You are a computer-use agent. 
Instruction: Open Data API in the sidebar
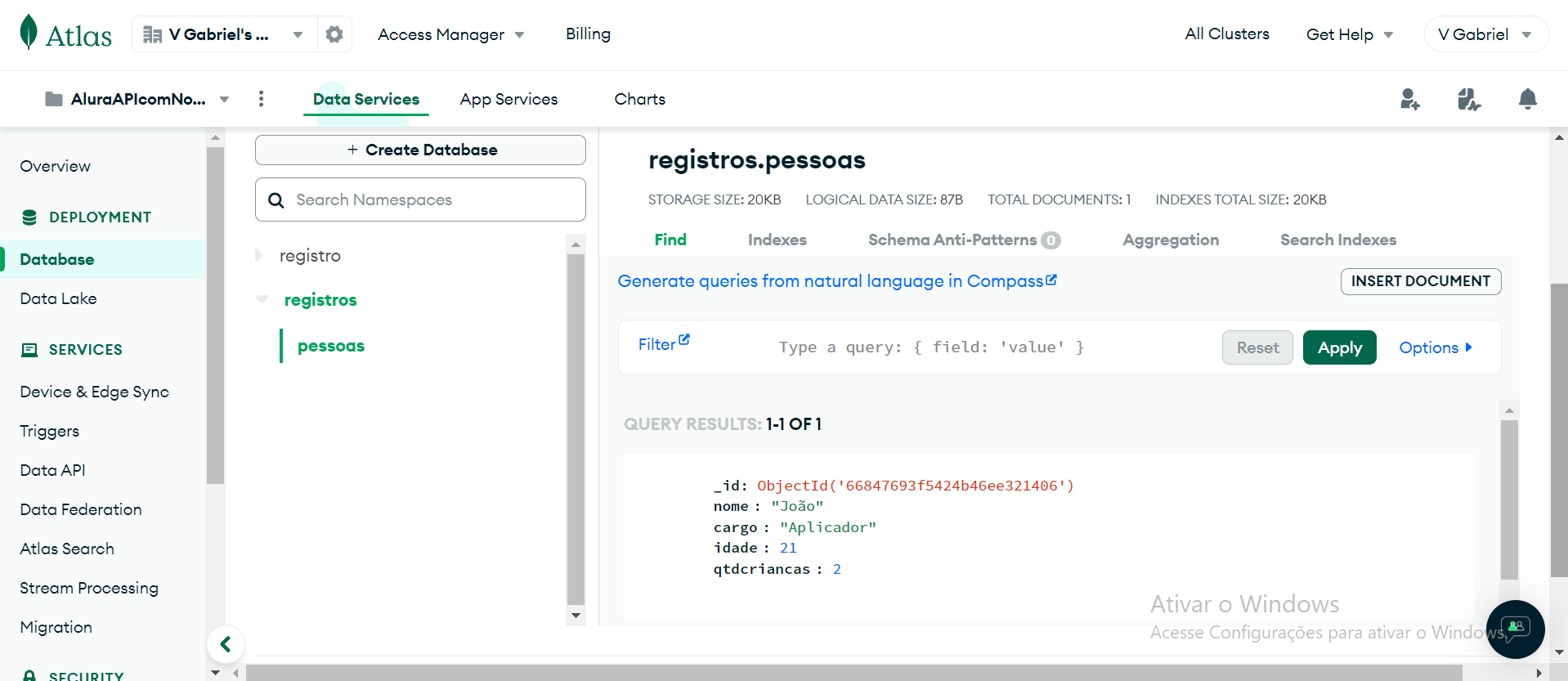click(52, 470)
